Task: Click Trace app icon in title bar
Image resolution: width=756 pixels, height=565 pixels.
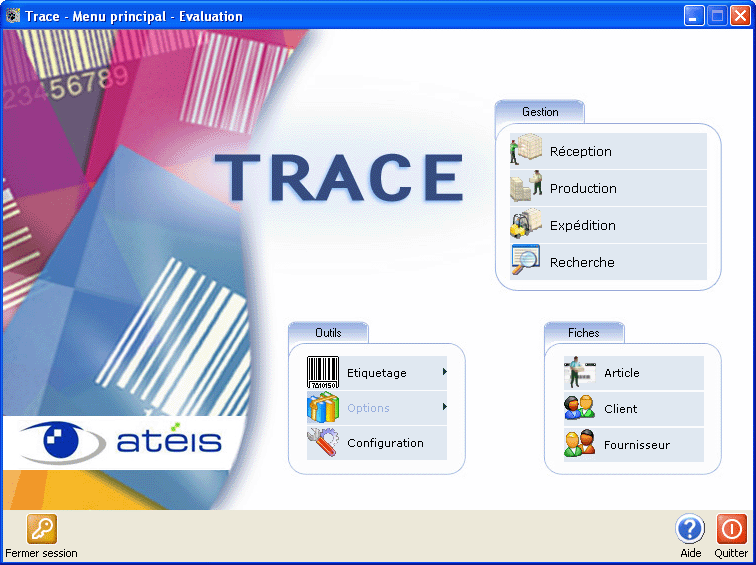Action: 13,16
